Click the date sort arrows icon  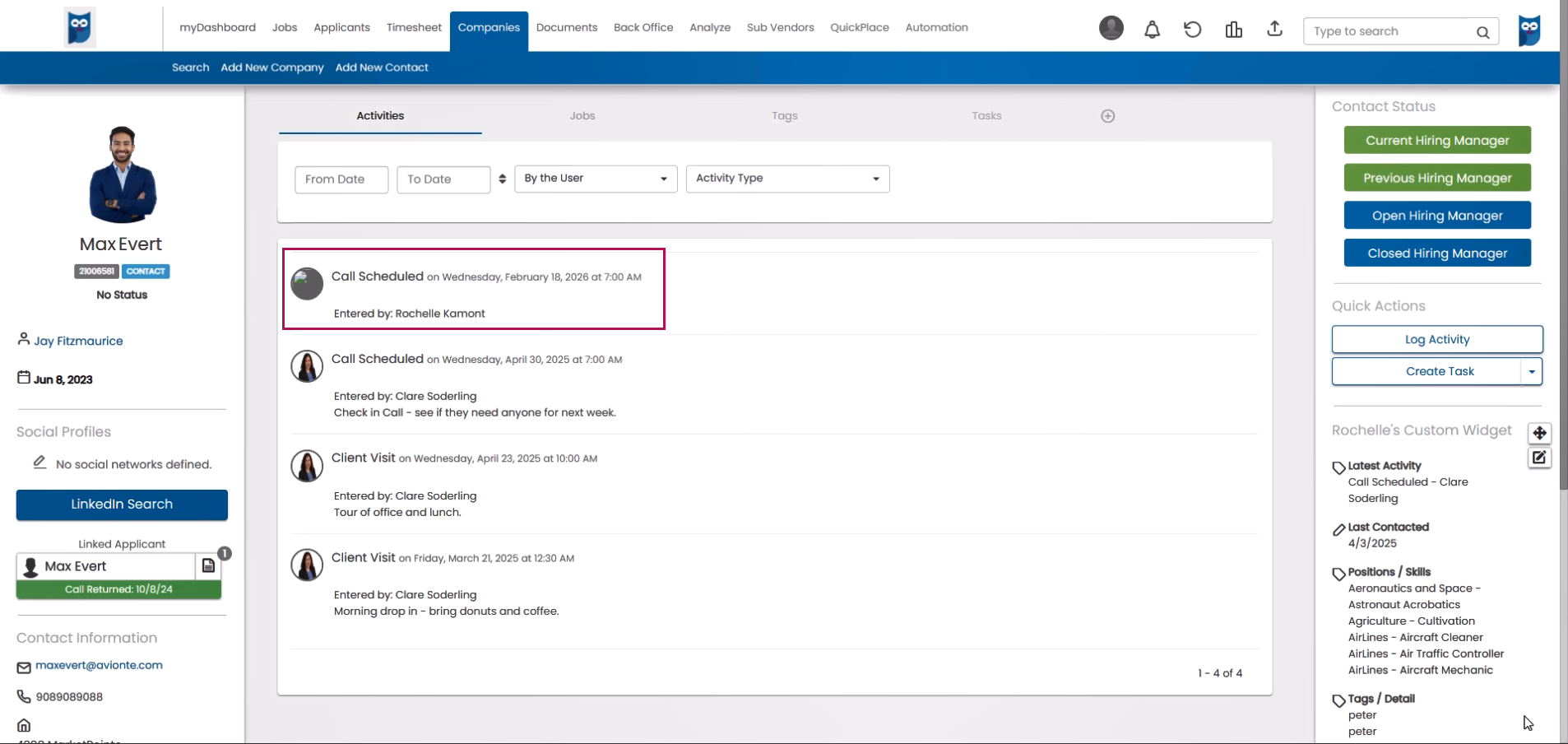tap(502, 179)
